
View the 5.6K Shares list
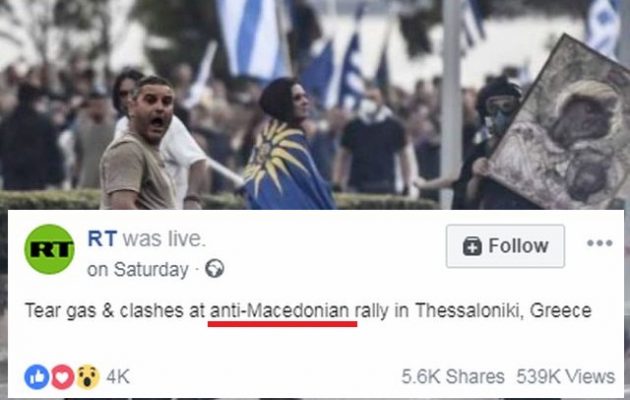(453, 377)
